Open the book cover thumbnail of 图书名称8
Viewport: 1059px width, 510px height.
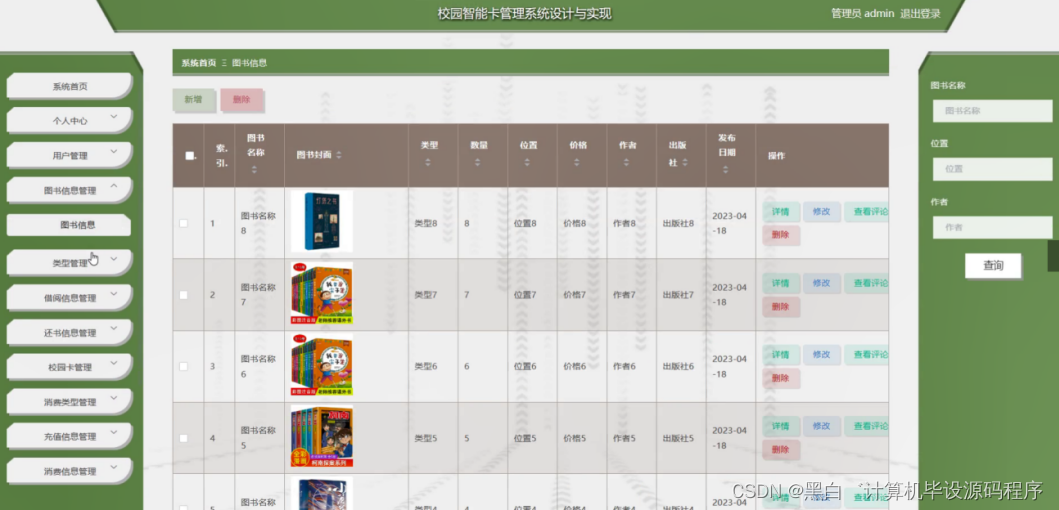(x=321, y=222)
